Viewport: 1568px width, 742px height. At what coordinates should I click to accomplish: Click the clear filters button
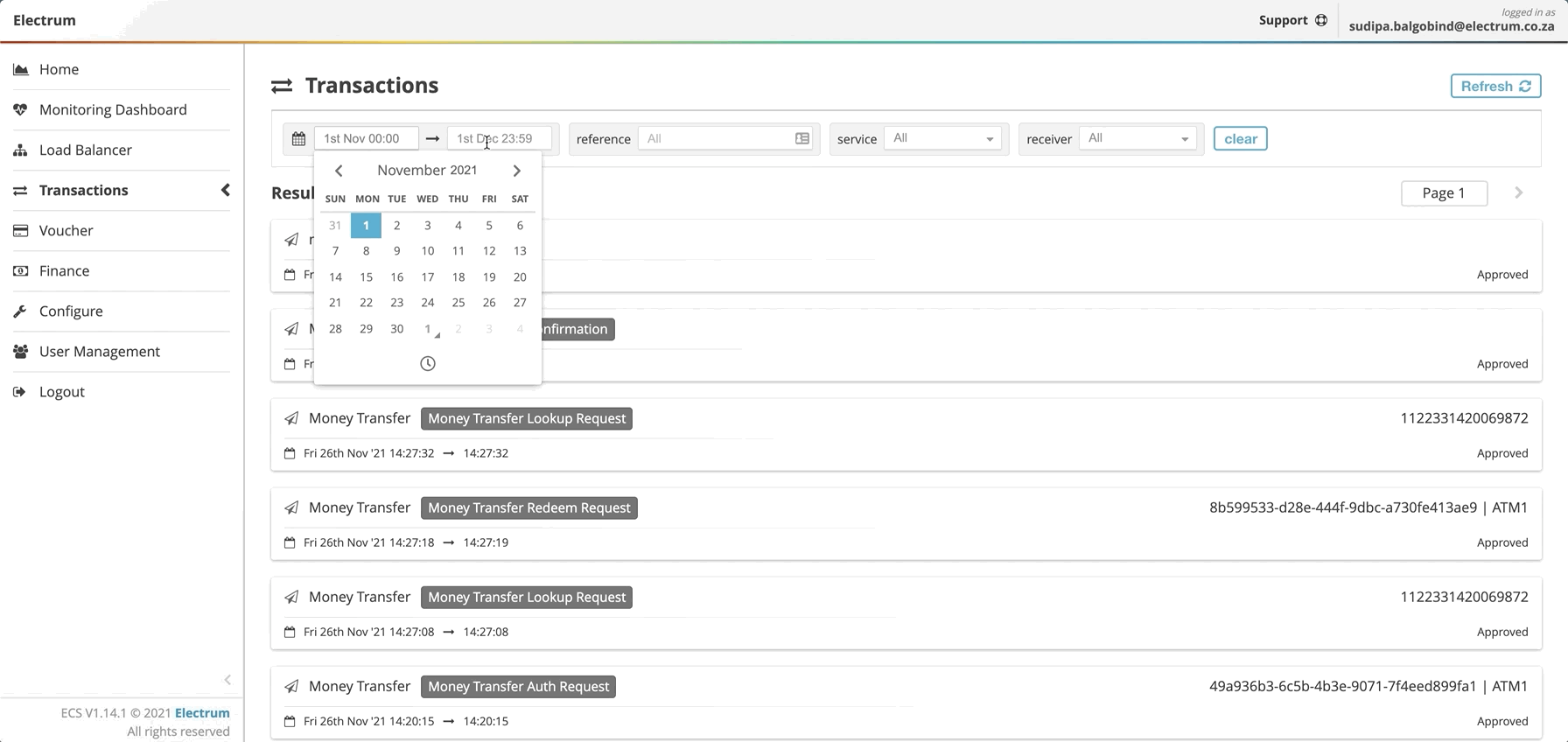click(x=1240, y=139)
